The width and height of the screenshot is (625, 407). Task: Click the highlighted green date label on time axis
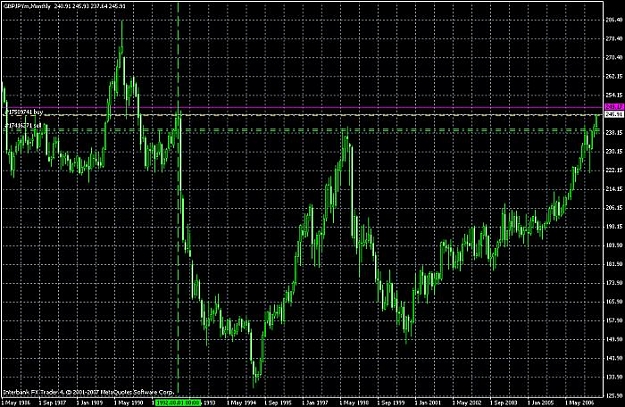pyautogui.click(x=179, y=403)
